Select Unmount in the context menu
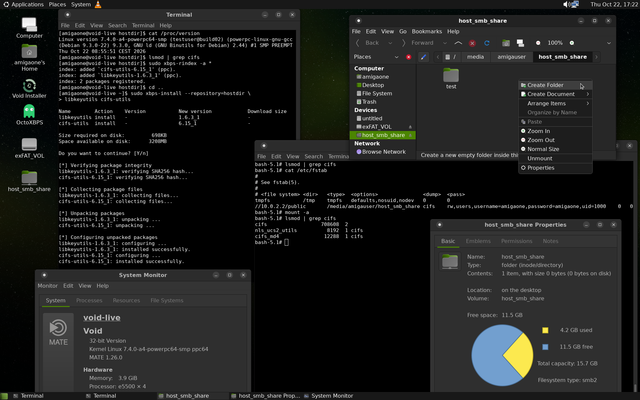Screen dimensions: 640x400 tap(556, 158)
